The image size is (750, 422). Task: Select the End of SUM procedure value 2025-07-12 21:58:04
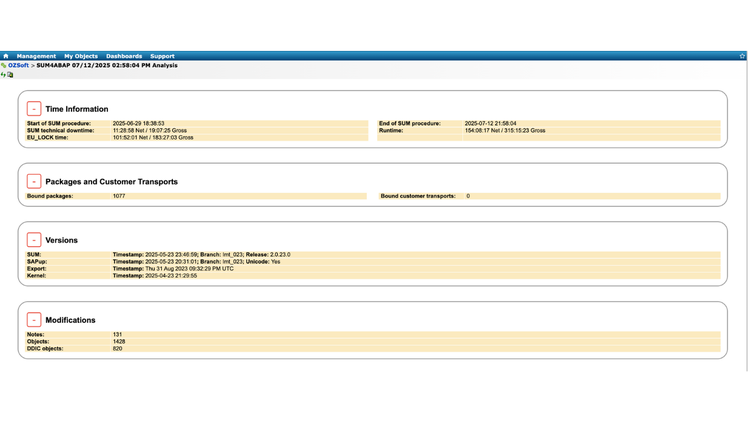(x=490, y=123)
